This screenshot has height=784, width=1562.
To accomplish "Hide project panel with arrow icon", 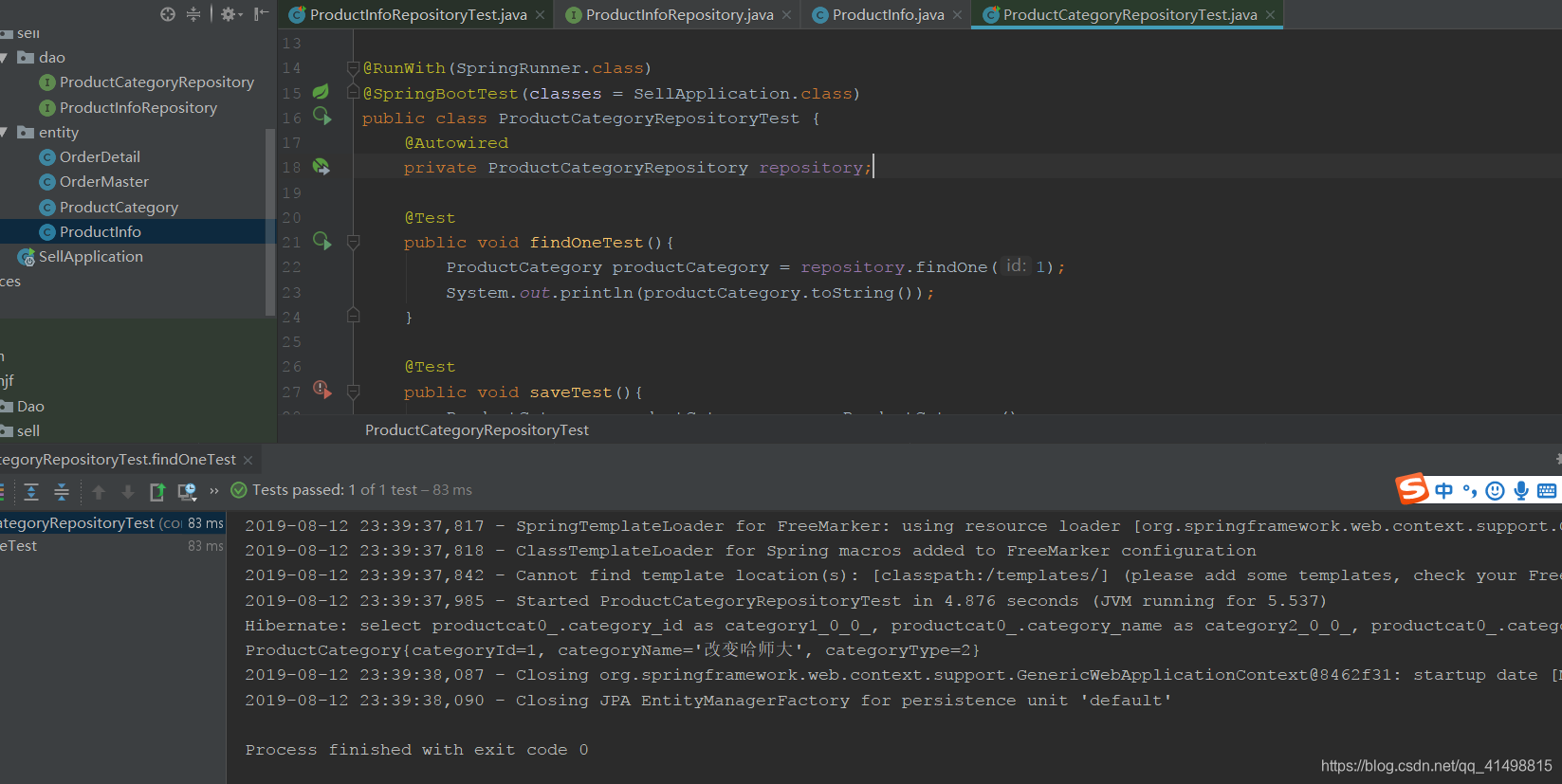I will coord(262,14).
